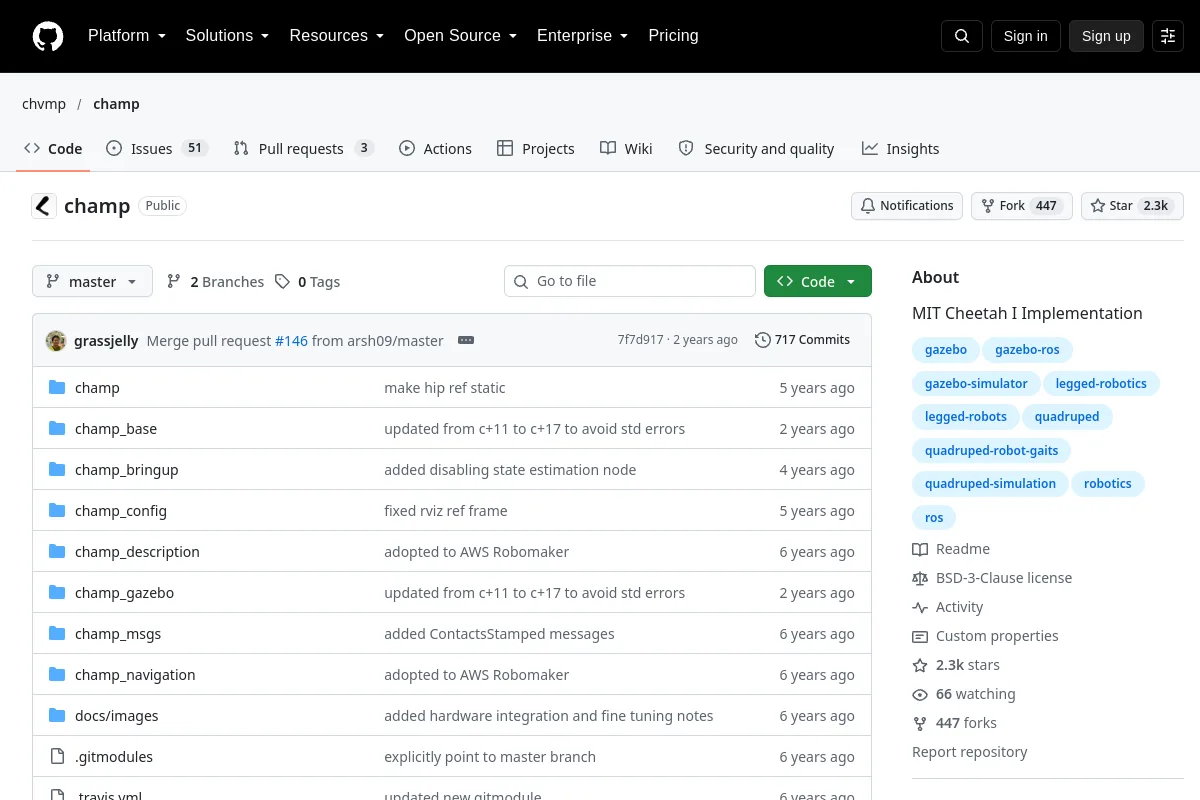Click the champ_gazebo folder icon
This screenshot has height=800, width=1200.
(57, 592)
